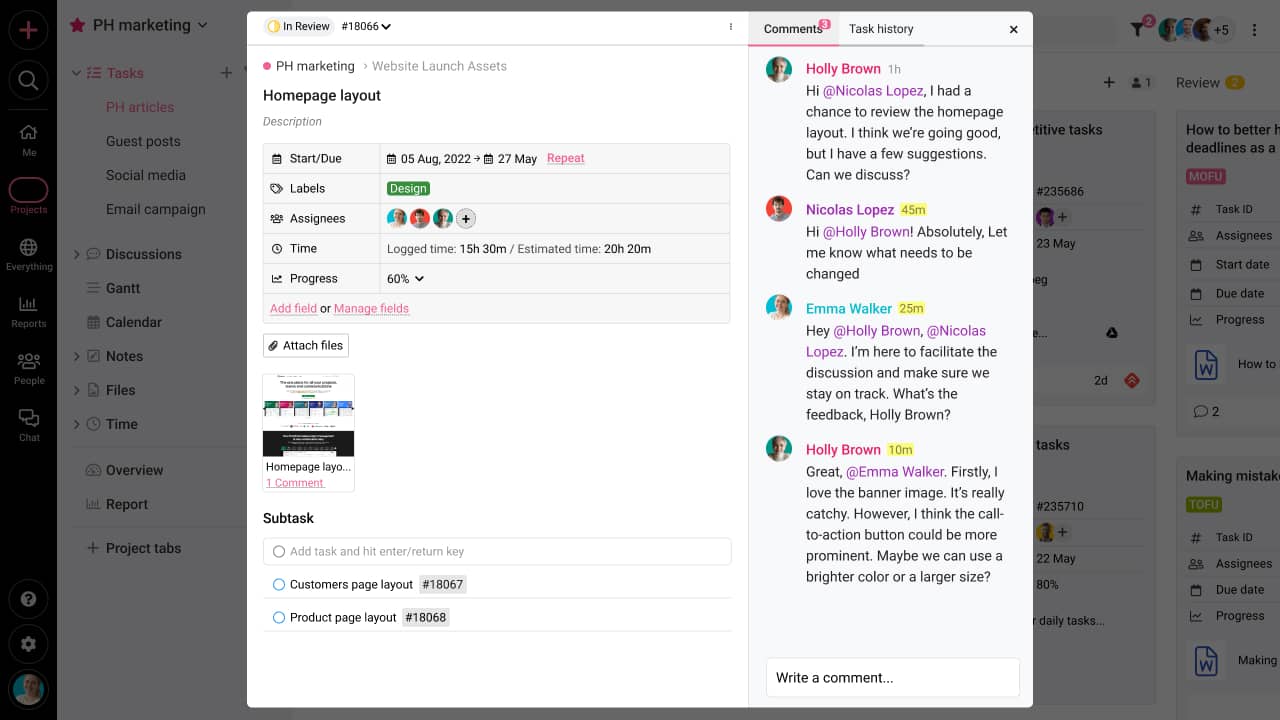Image resolution: width=1280 pixels, height=720 pixels.
Task: Mark Customers page layout subtask complete
Action: [x=279, y=584]
